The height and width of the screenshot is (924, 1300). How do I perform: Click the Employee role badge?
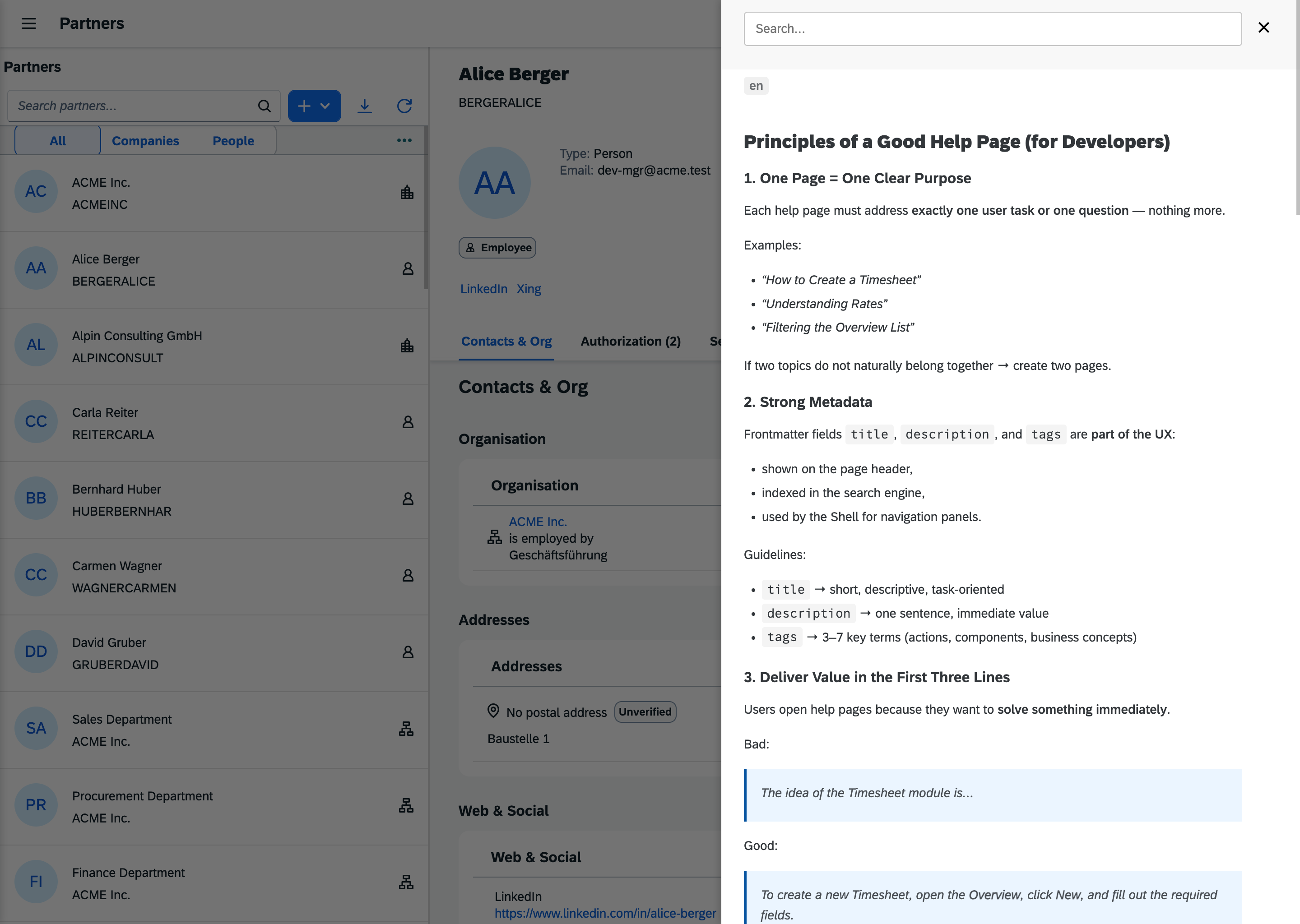(x=497, y=248)
